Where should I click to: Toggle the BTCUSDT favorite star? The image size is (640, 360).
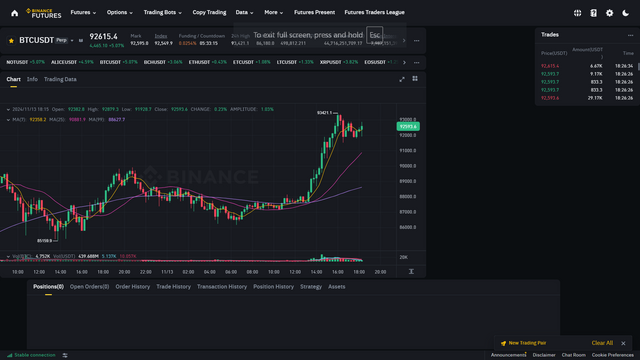tap(11, 40)
